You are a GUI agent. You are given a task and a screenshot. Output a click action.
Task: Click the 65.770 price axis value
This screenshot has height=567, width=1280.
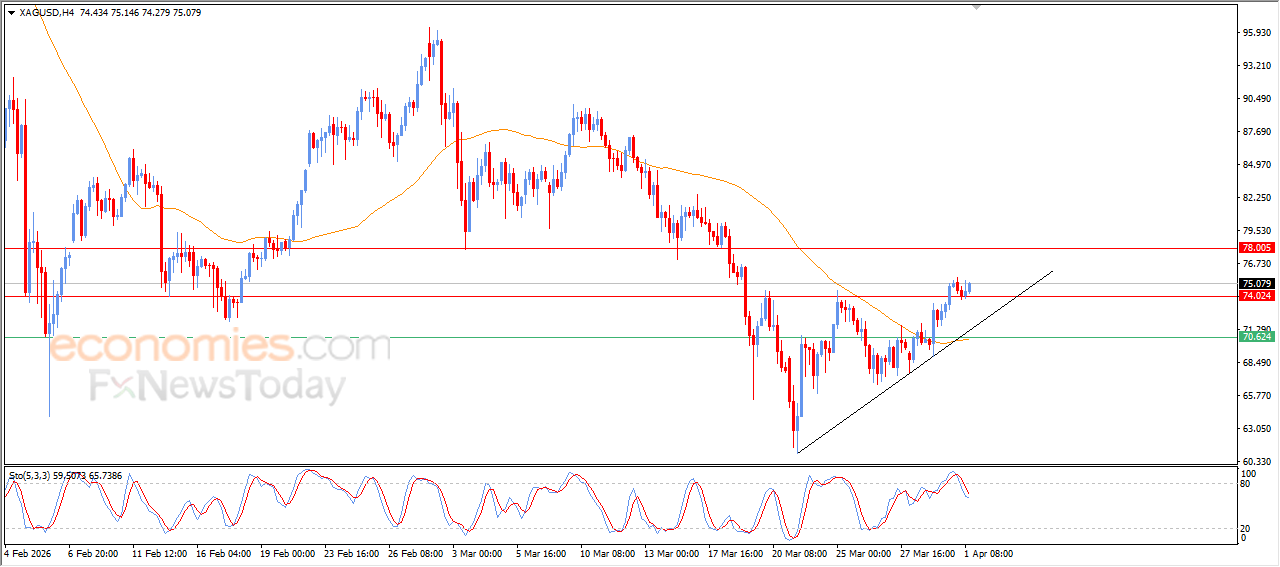point(1256,396)
